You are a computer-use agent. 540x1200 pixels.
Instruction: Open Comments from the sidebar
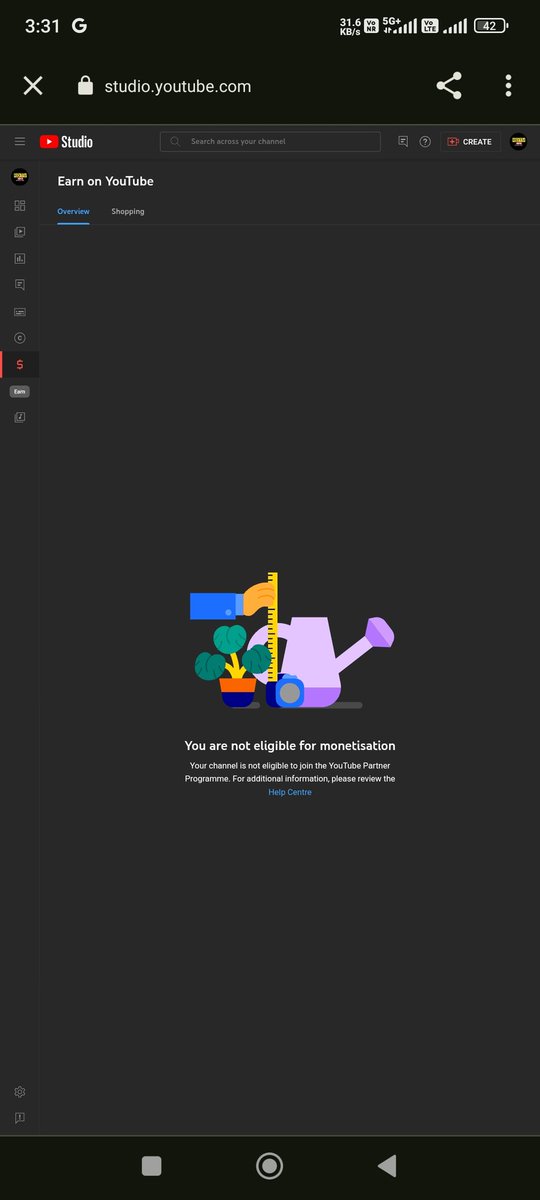(19, 285)
